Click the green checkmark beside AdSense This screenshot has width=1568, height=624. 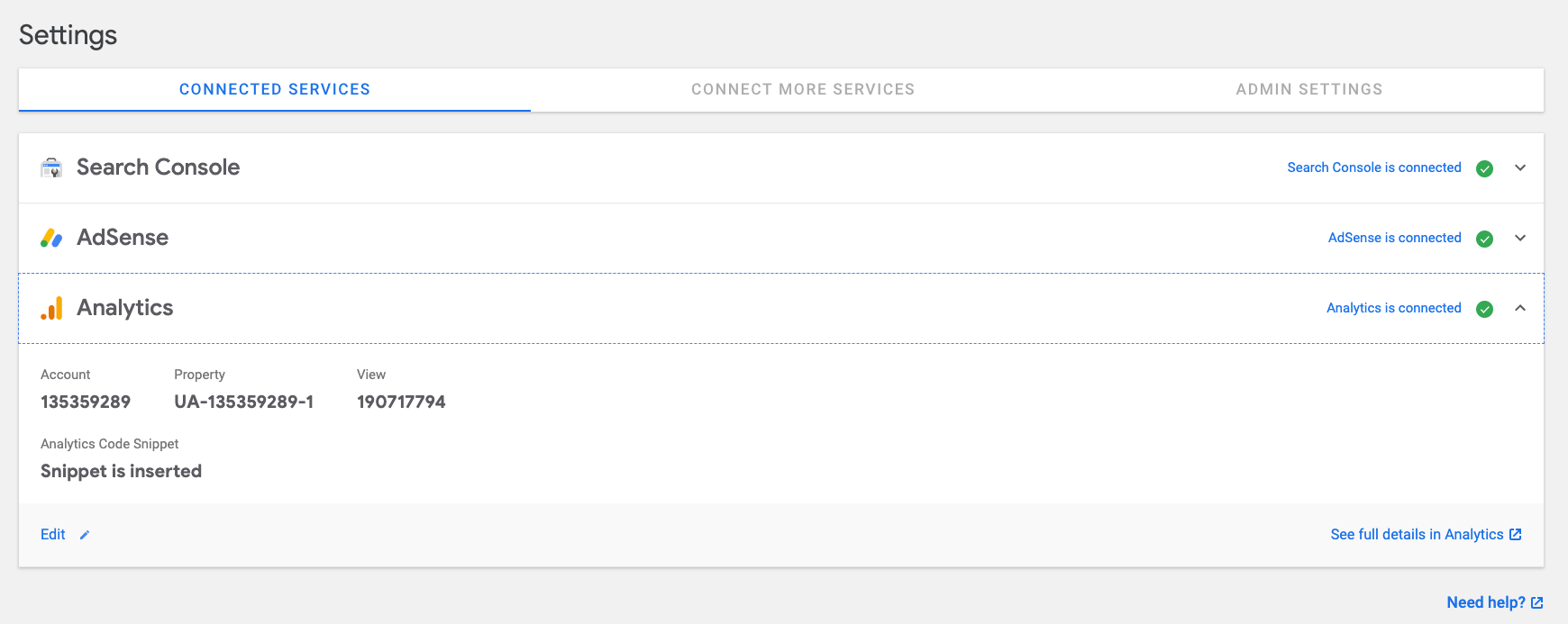tap(1484, 239)
